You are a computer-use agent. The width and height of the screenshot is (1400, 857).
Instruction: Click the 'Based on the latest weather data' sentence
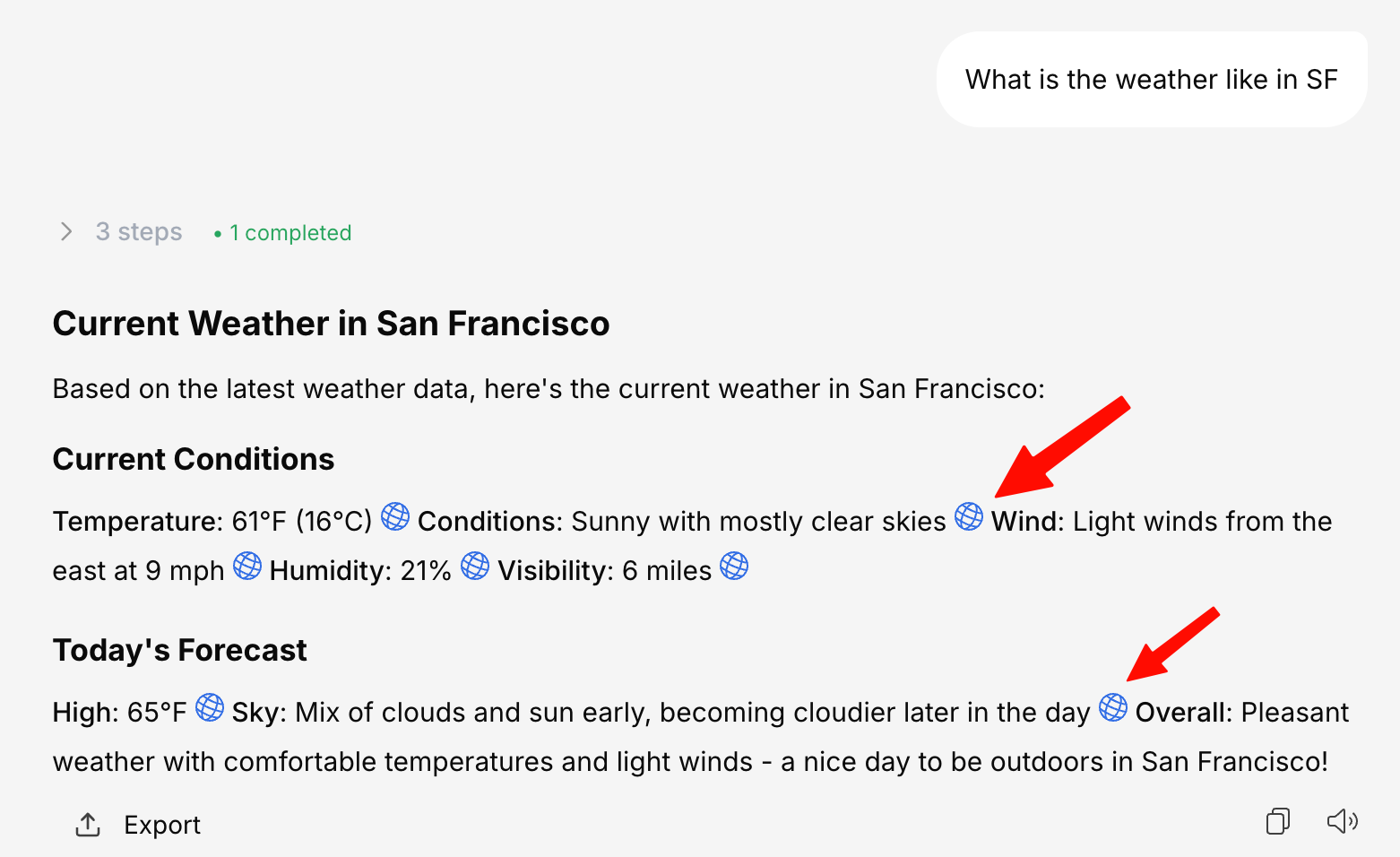[549, 389]
